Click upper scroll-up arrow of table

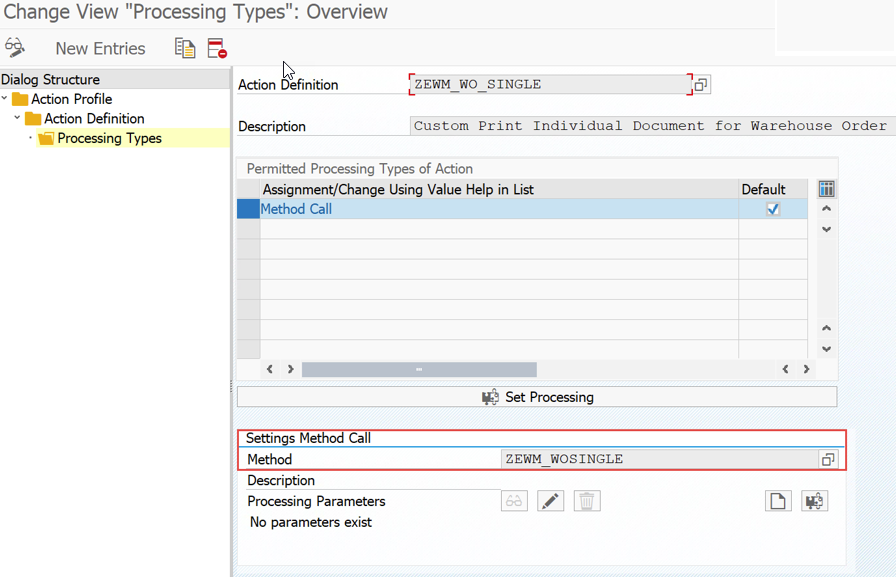click(826, 209)
